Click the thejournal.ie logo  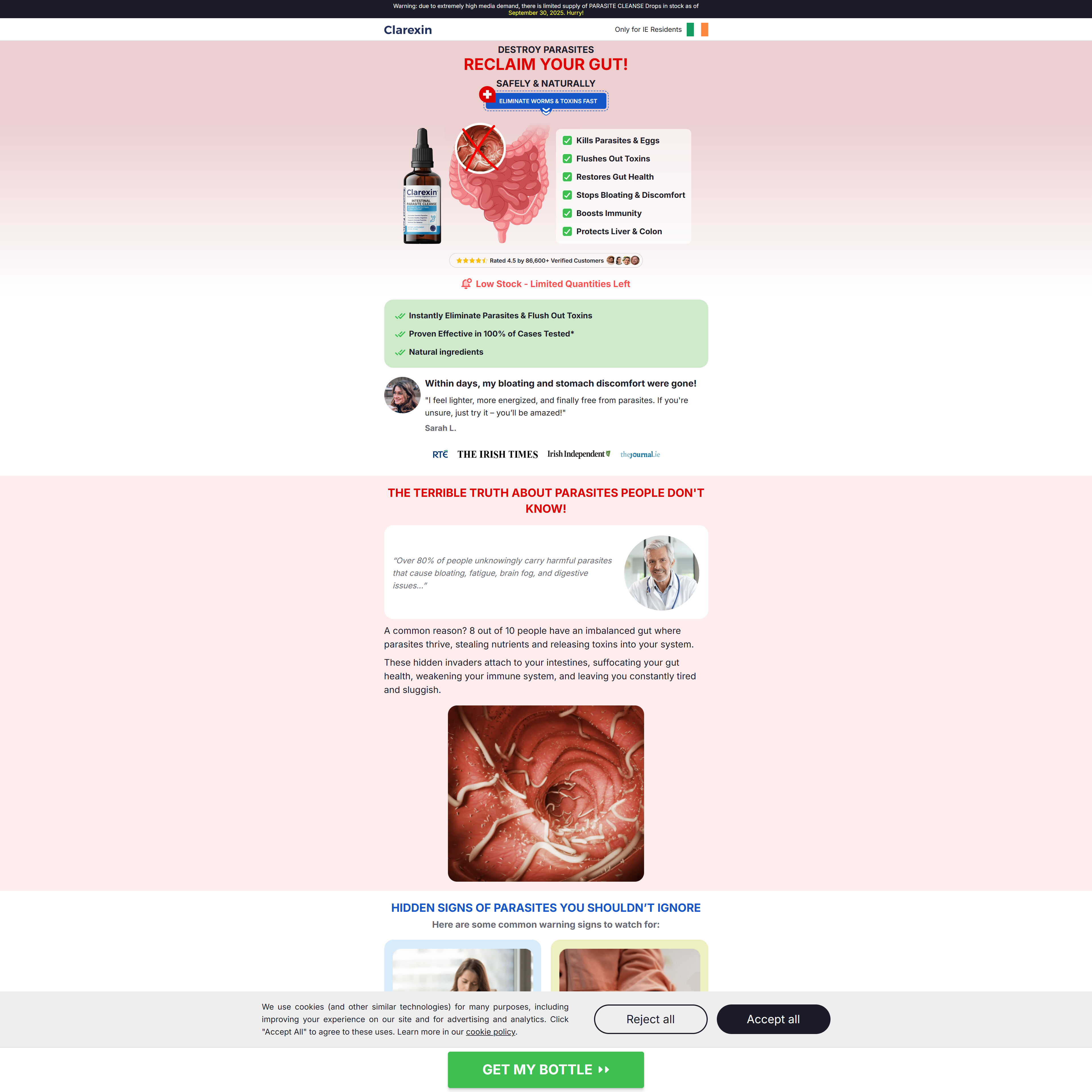[640, 454]
